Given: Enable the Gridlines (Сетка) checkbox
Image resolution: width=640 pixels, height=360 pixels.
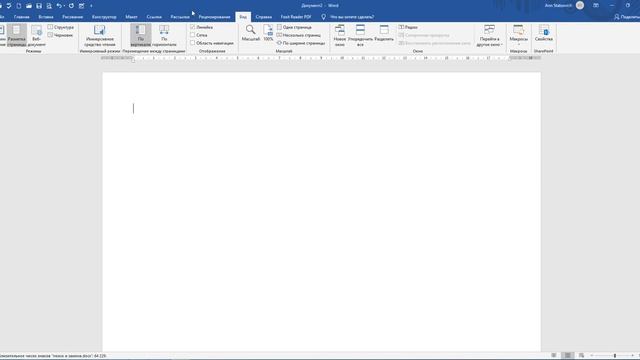Looking at the screenshot, I should [193, 35].
